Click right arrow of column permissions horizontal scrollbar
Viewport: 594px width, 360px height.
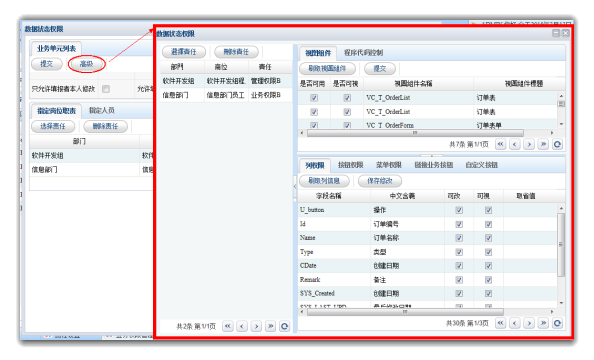point(552,312)
